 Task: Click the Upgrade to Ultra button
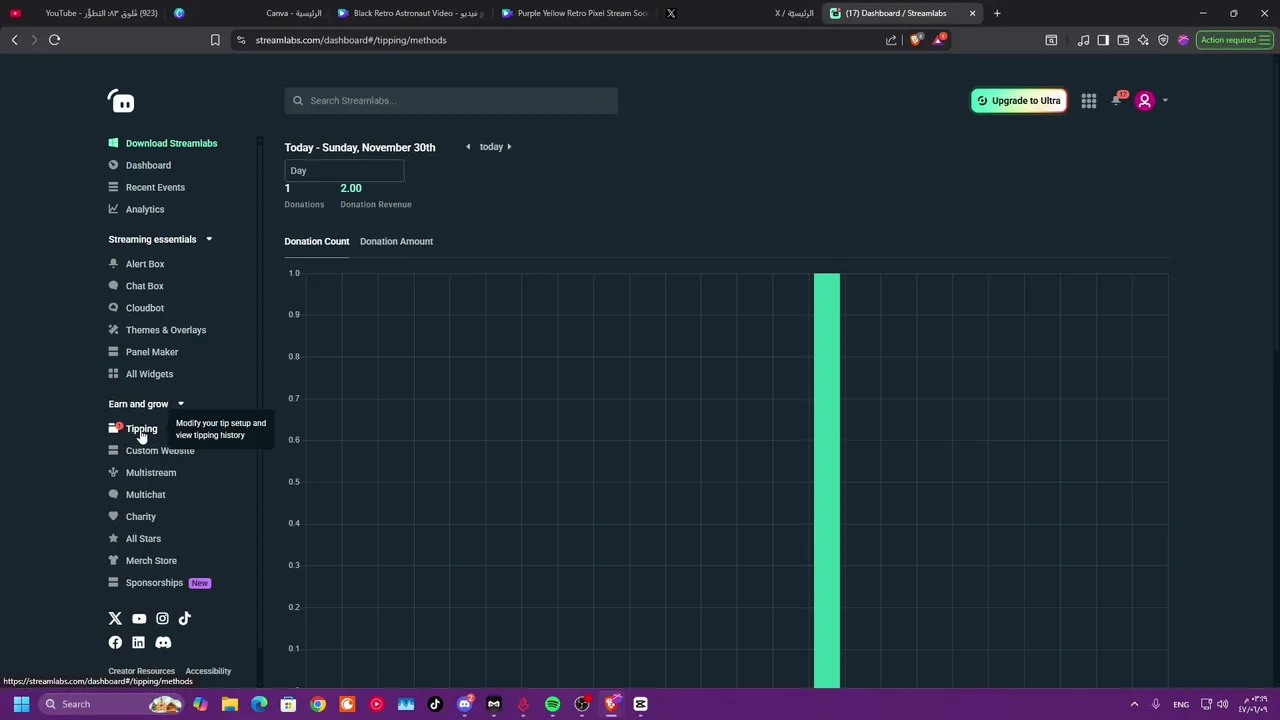point(1018,101)
